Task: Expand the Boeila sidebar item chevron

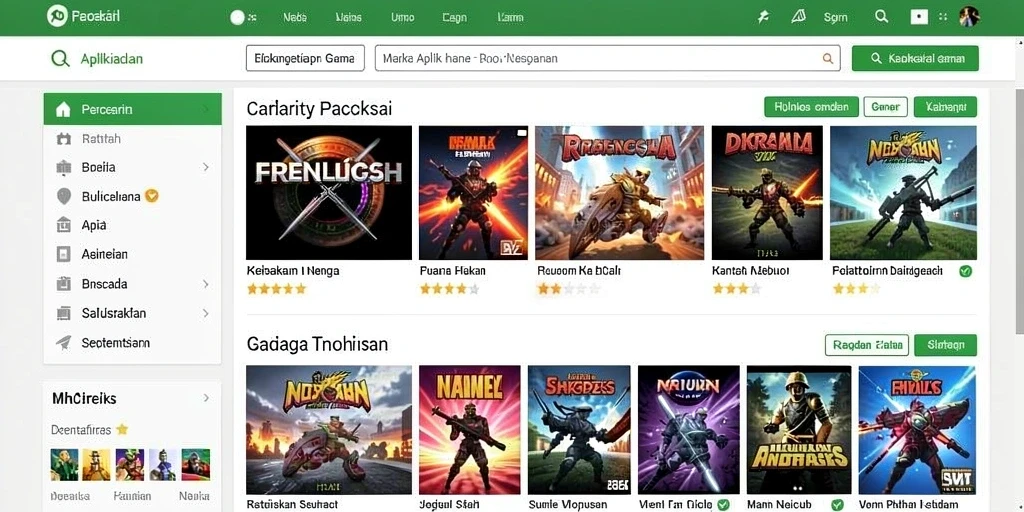Action: [206, 167]
